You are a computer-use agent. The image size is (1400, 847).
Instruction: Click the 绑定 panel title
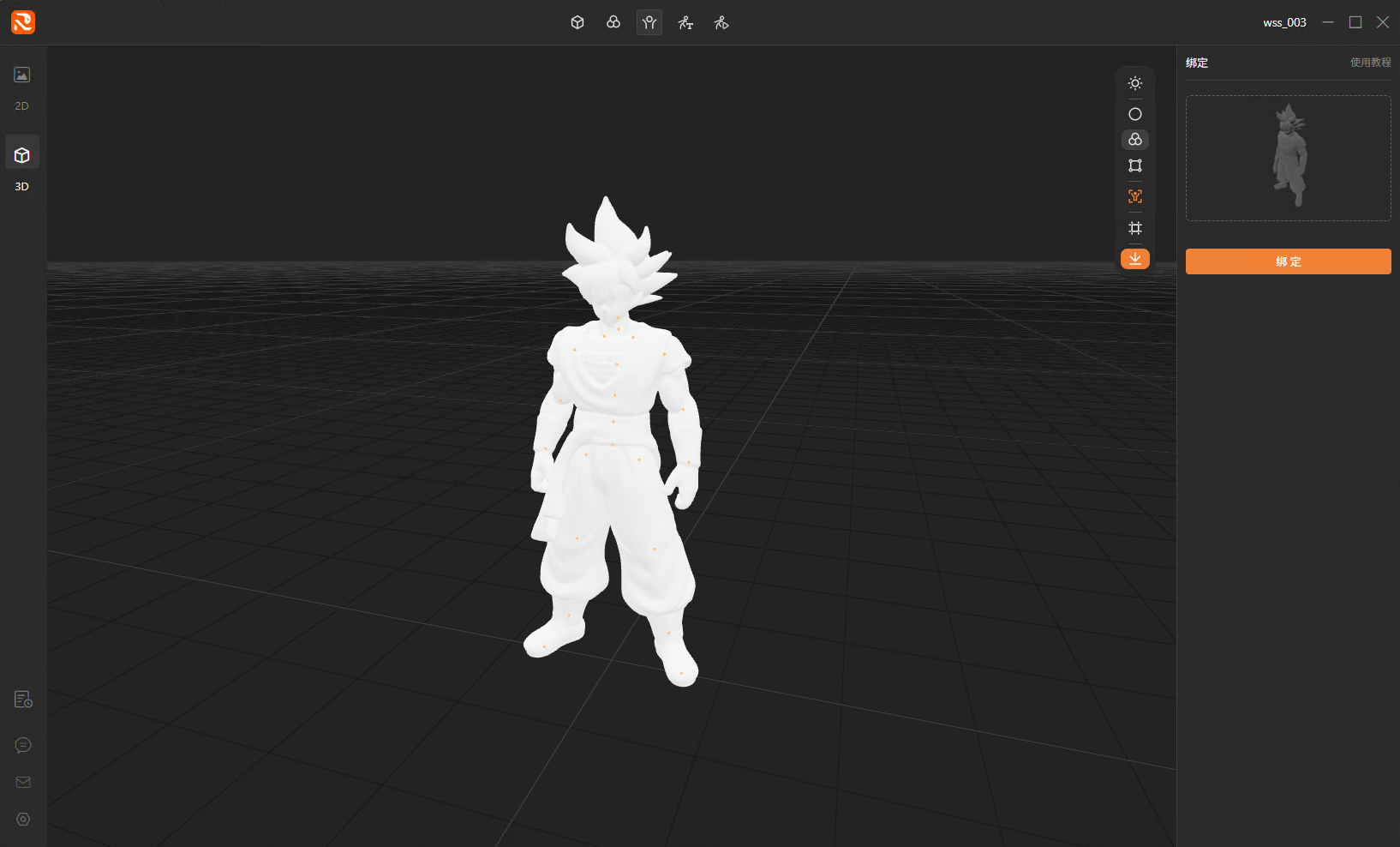point(1197,63)
